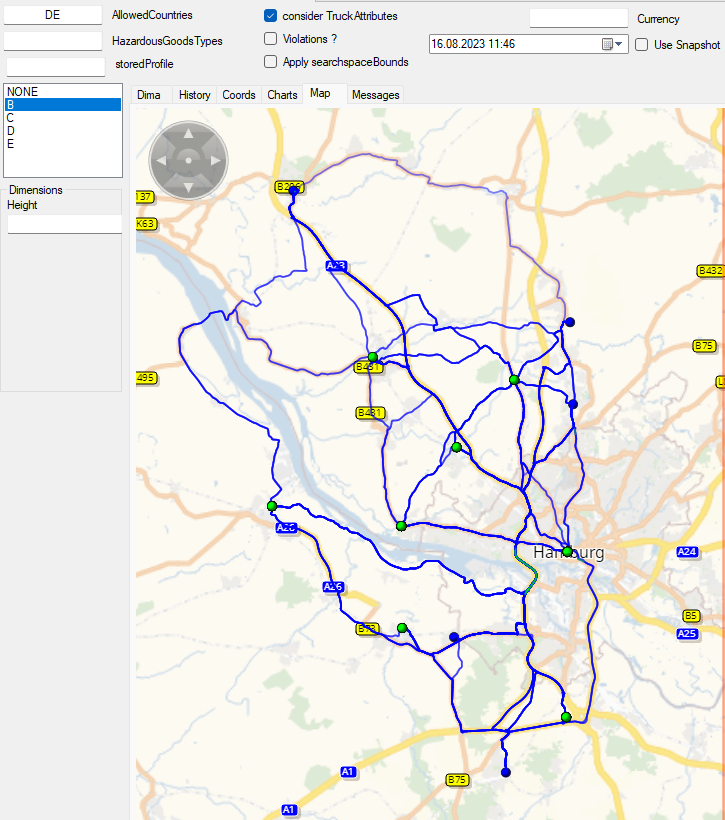The height and width of the screenshot is (820, 725).
Task: Click the dark blue marker near B75 at bottom
Action: [505, 773]
